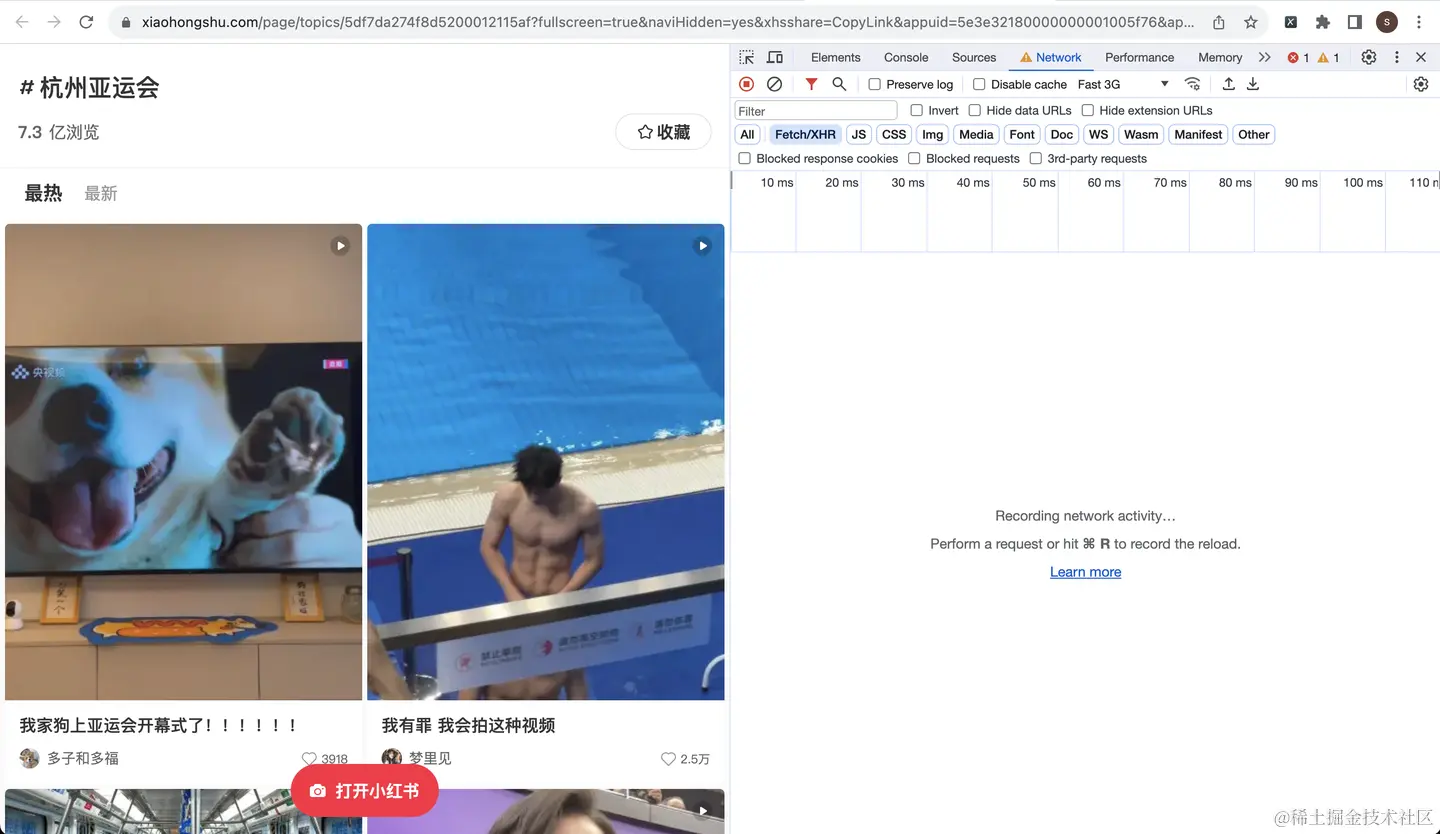Click the share icon in address bar
This screenshot has height=834, width=1440.
(x=1219, y=22)
